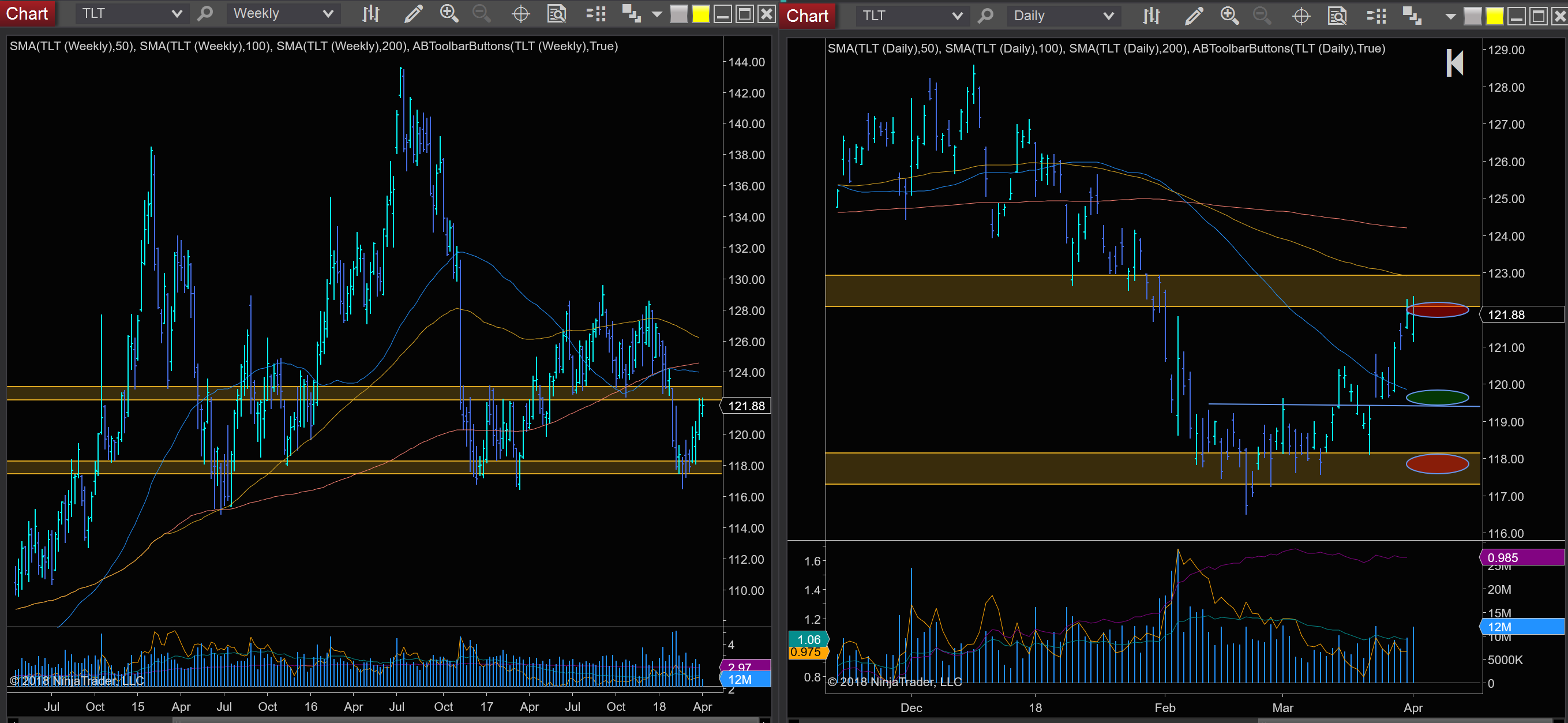Minimize the Weekly chart window
The width and height of the screenshot is (1568, 723).
coord(722,13)
